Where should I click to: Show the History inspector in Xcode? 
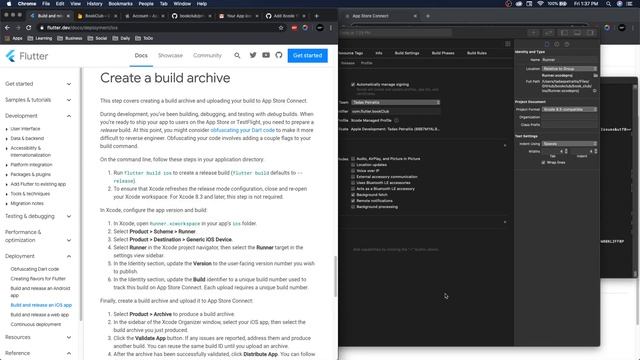557,44
